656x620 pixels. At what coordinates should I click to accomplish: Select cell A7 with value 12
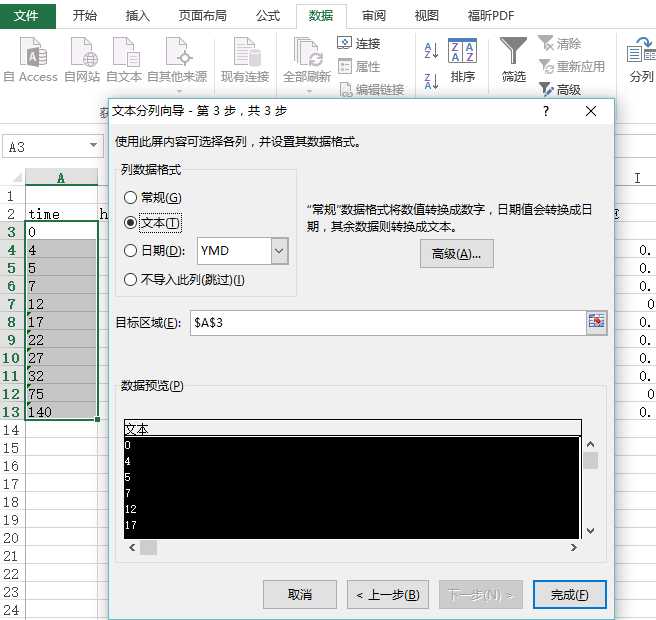pyautogui.click(x=61, y=304)
